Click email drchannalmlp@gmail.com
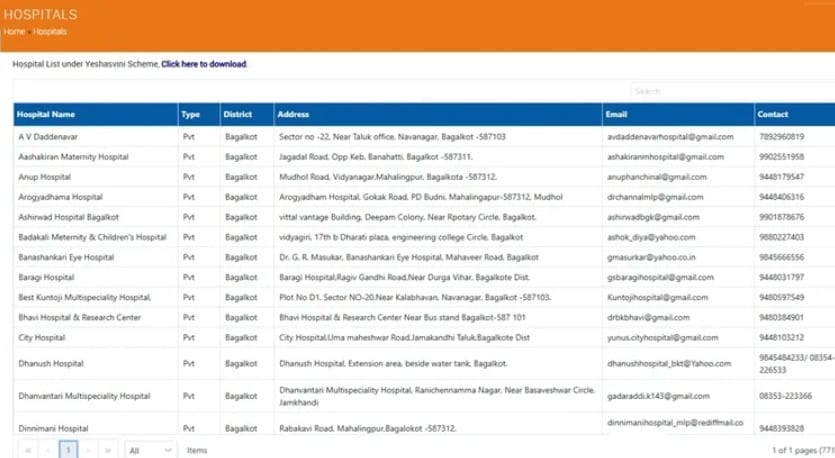Image resolution: width=835 pixels, height=458 pixels. tap(655, 197)
